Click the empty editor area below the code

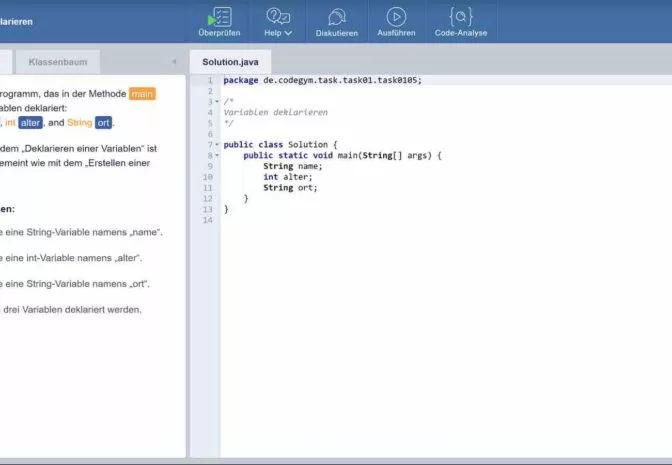click(x=446, y=339)
